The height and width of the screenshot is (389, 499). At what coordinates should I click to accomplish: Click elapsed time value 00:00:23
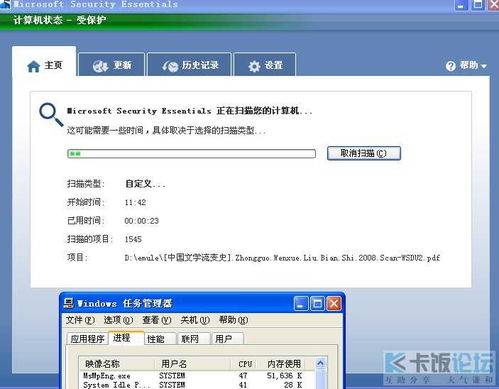141,221
